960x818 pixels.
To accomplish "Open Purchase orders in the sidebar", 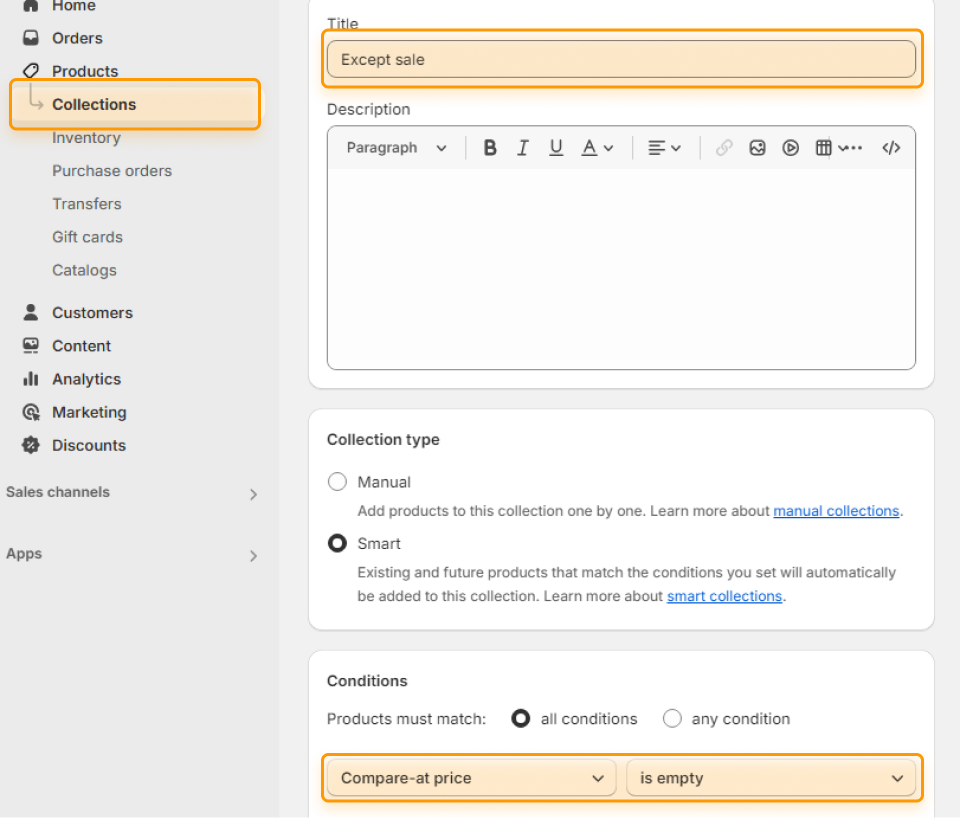I will (112, 171).
